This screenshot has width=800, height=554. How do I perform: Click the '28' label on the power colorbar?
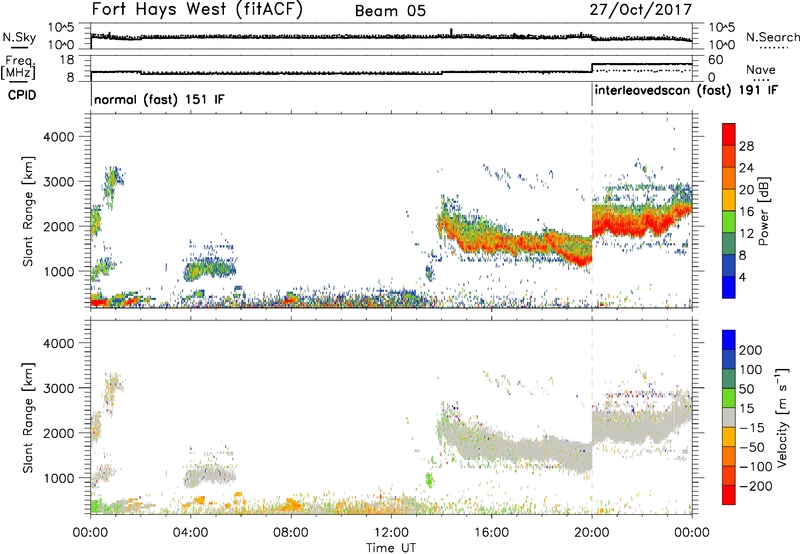pyautogui.click(x=746, y=146)
